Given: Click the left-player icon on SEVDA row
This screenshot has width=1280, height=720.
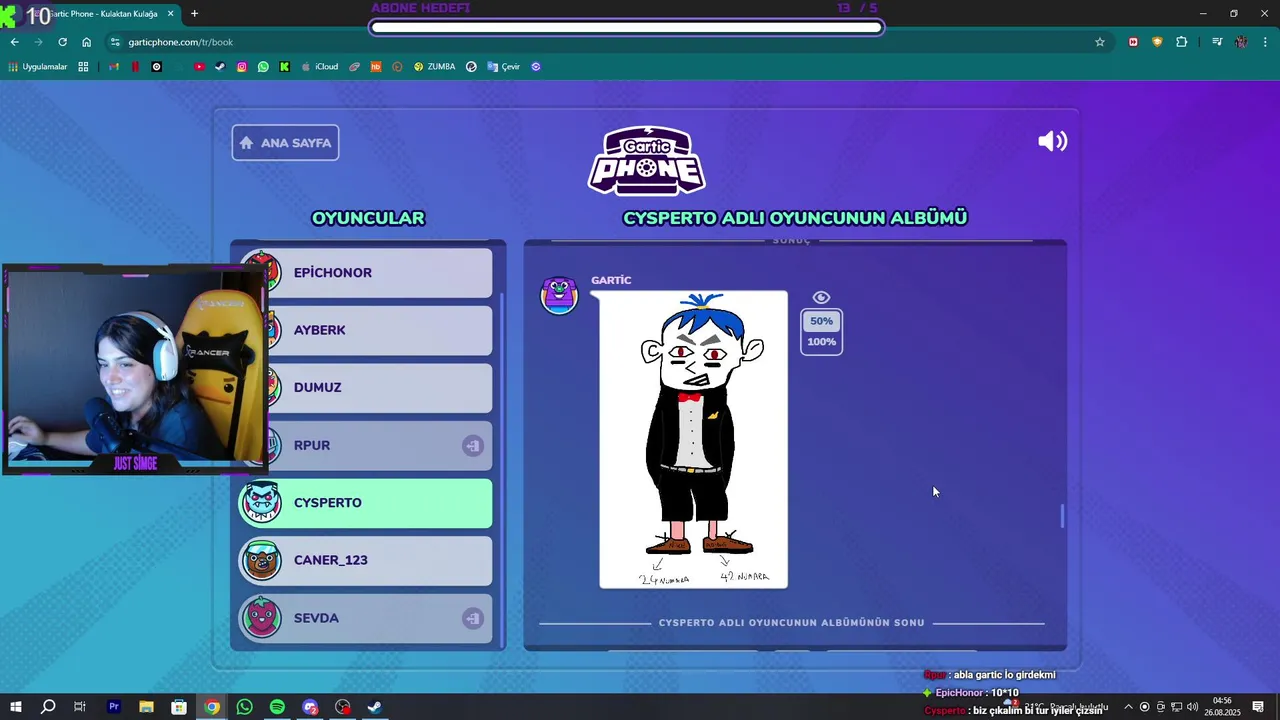Looking at the screenshot, I should click(473, 618).
